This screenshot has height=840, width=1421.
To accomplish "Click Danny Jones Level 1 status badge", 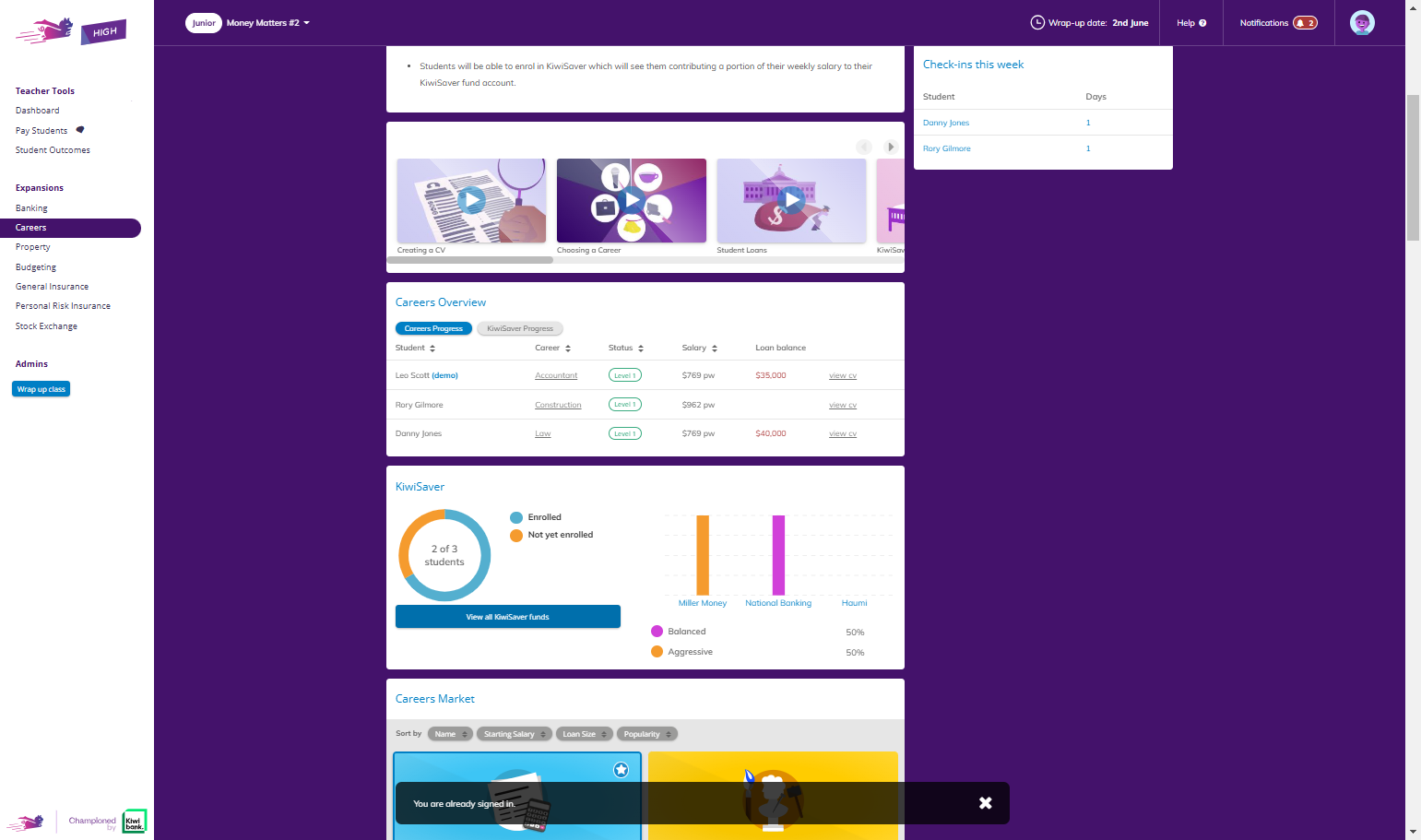I will 625,433.
